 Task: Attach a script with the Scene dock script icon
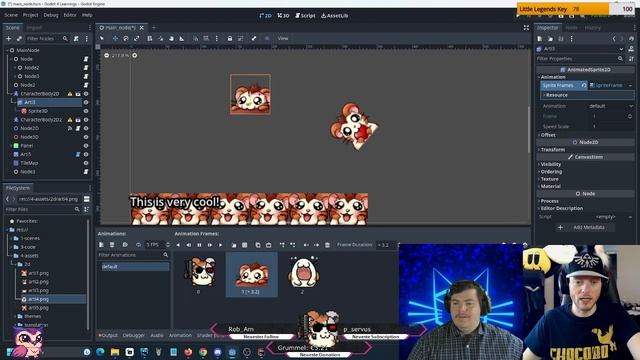(76, 38)
